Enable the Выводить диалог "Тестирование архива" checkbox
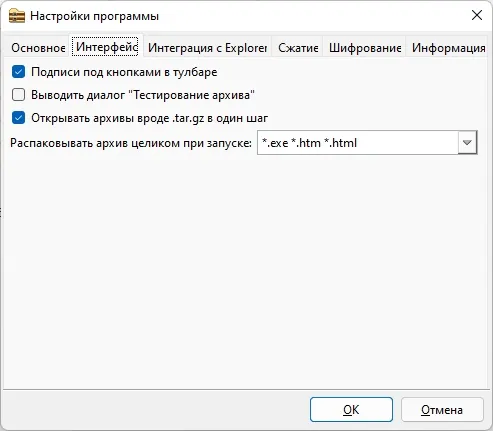493x431 pixels. 18,95
